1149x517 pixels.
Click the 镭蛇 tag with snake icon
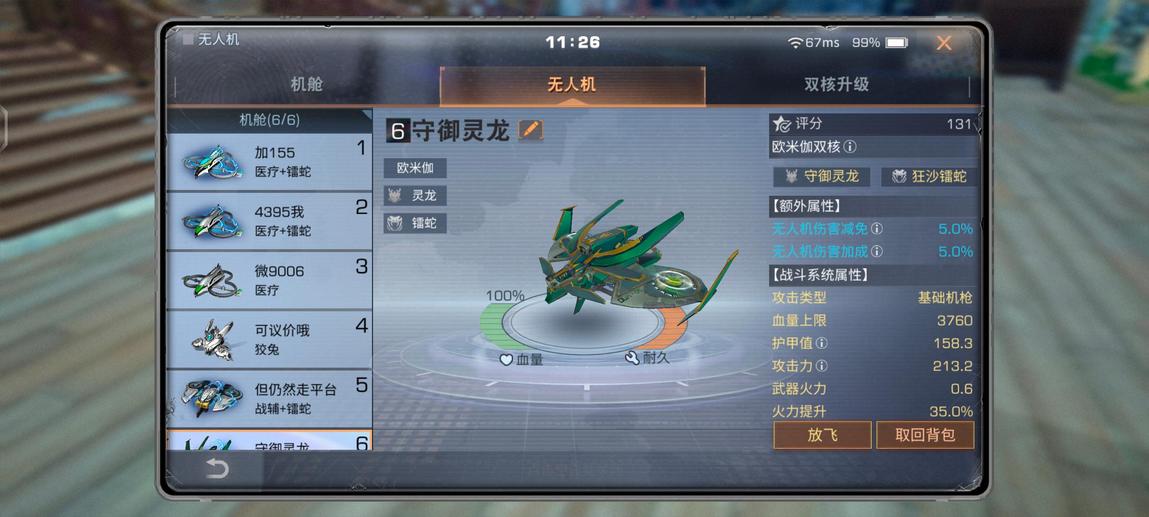[x=415, y=223]
